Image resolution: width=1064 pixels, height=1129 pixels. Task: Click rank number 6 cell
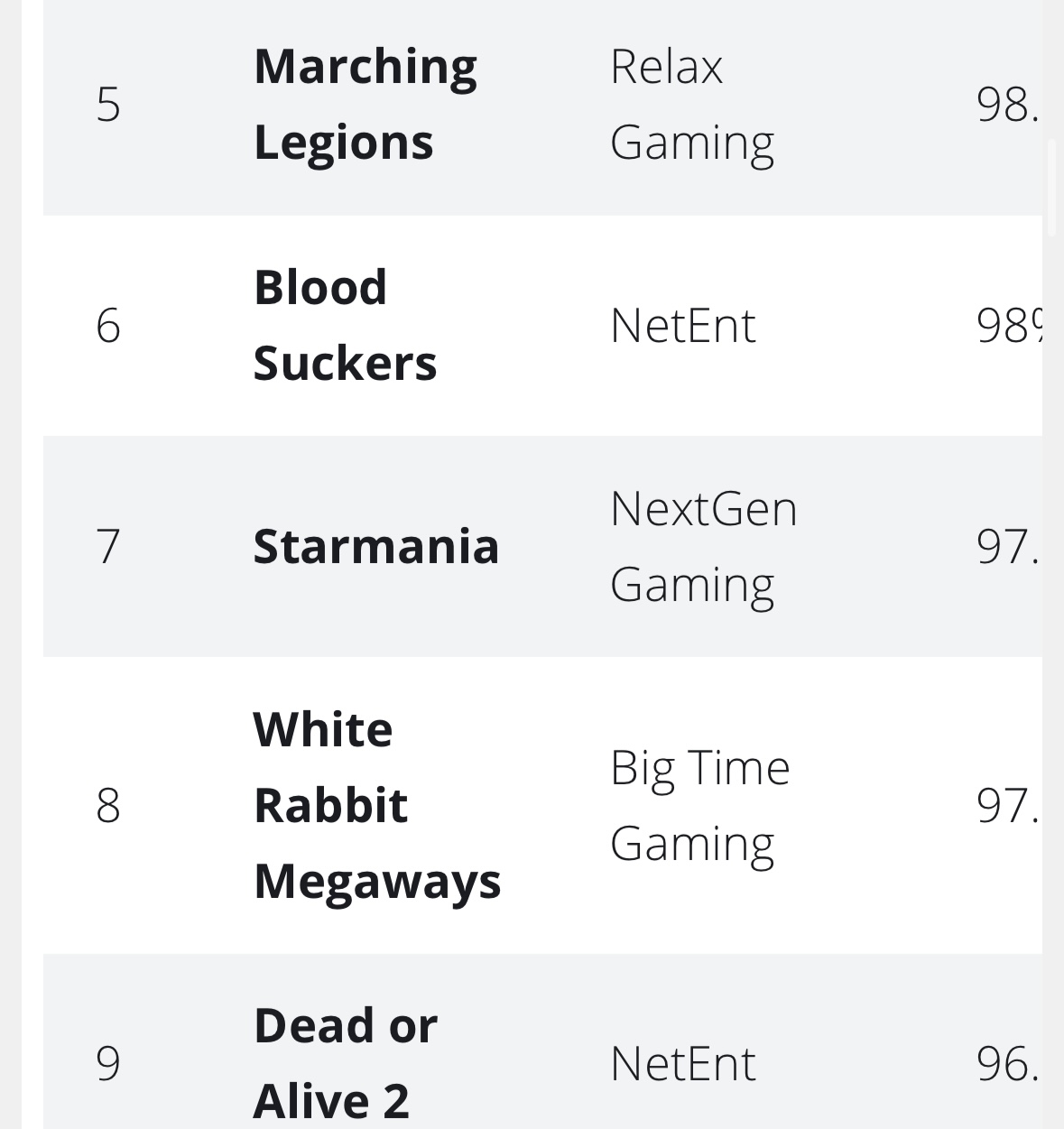click(x=108, y=326)
